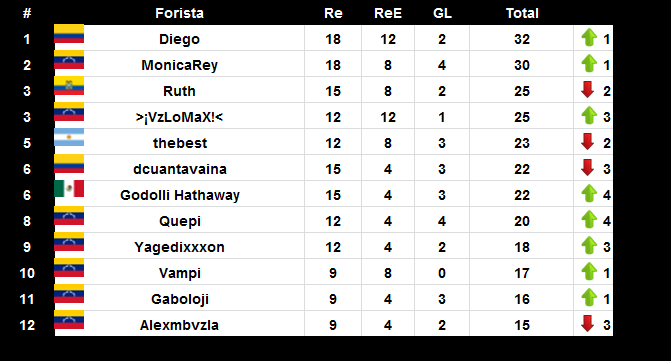671x361 pixels.
Task: Click the red down arrow in dcuantavaina's row
Action: pos(588,167)
